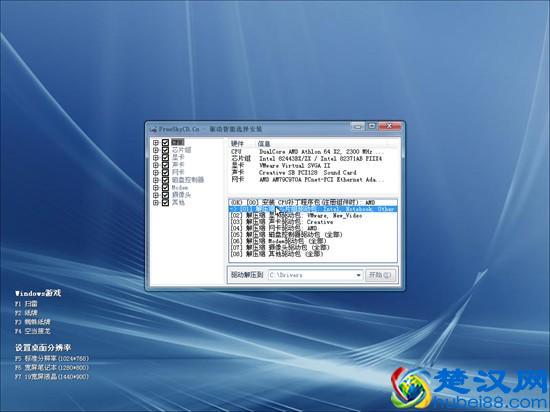This screenshot has width=550, height=412.
Task: Minimize the driver installer window
Action: tap(357, 126)
